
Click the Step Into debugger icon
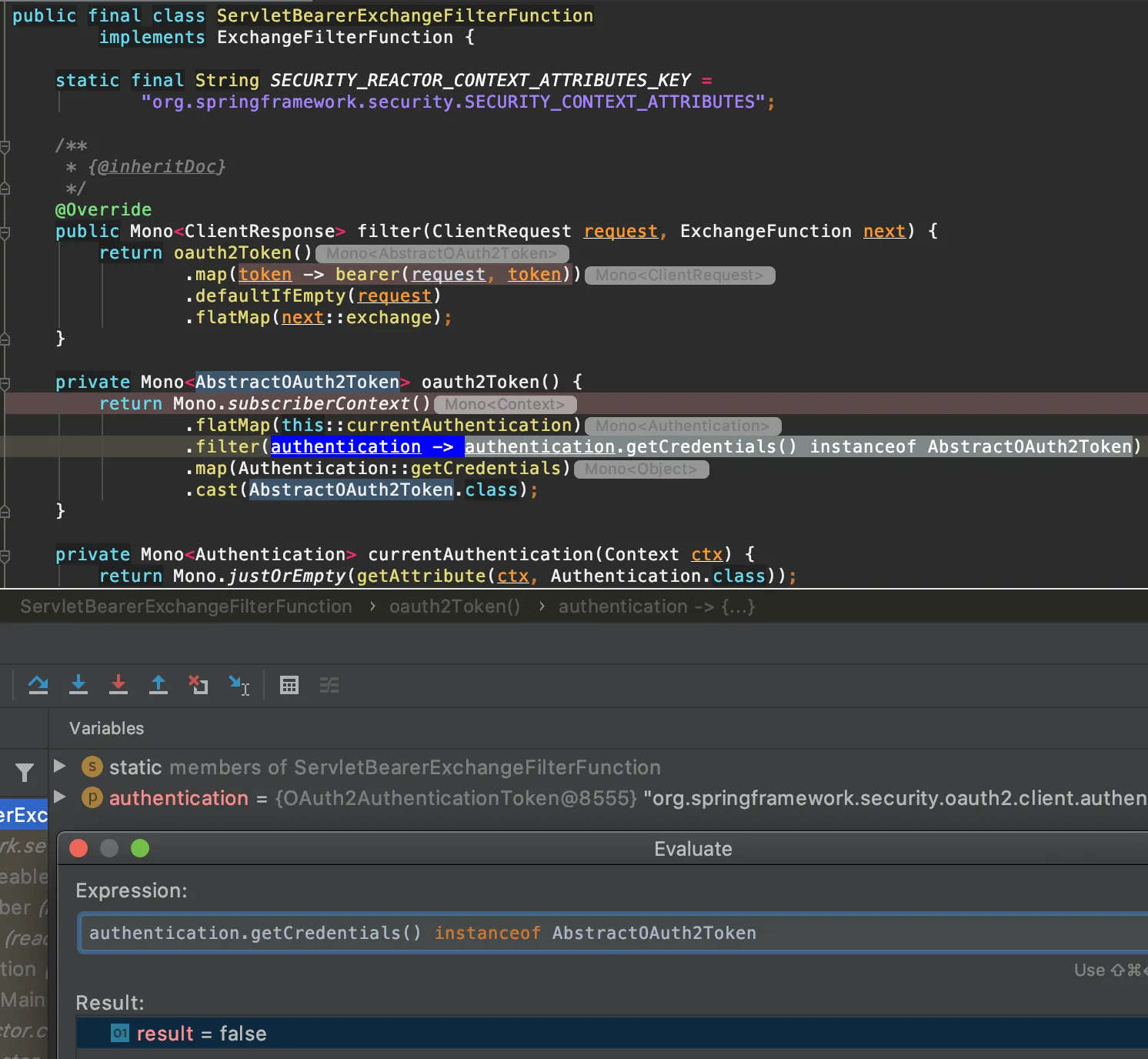tap(78, 684)
